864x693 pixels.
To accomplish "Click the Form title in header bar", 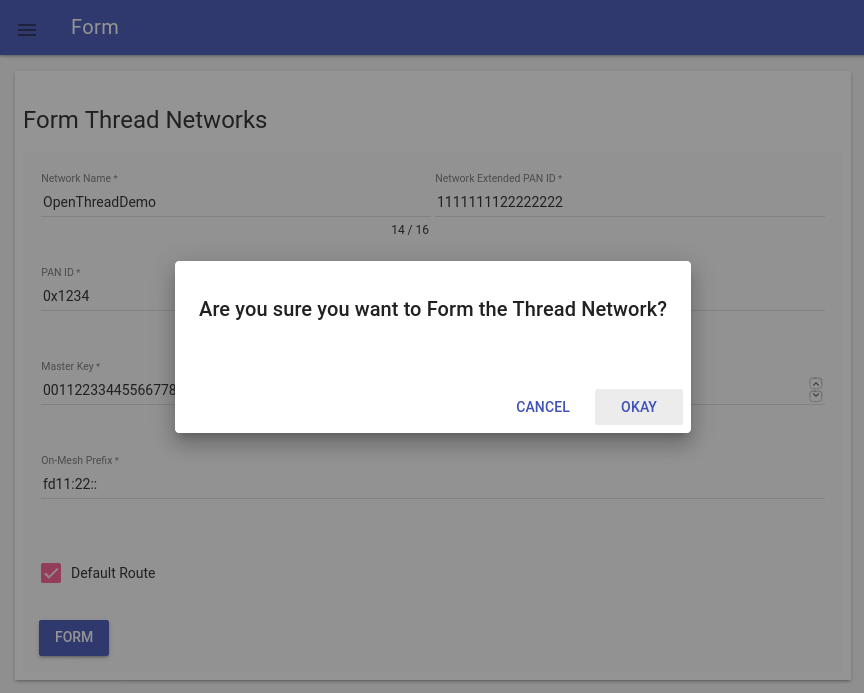I will [x=95, y=27].
